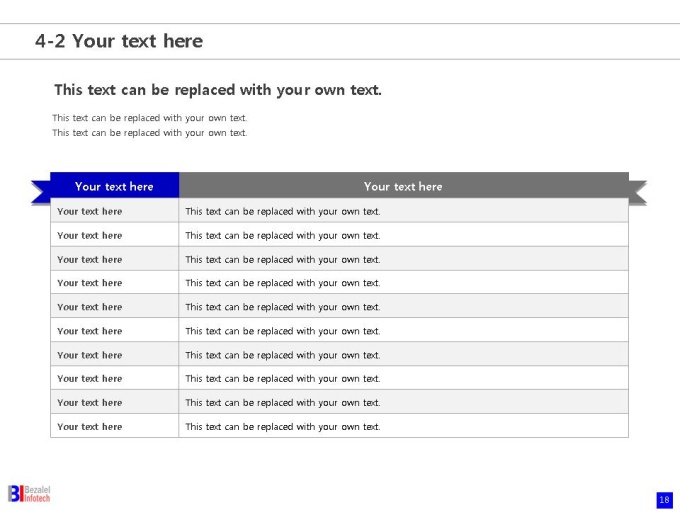
Task: Click the "4-2 Your text here" slide title
Action: coord(119,41)
